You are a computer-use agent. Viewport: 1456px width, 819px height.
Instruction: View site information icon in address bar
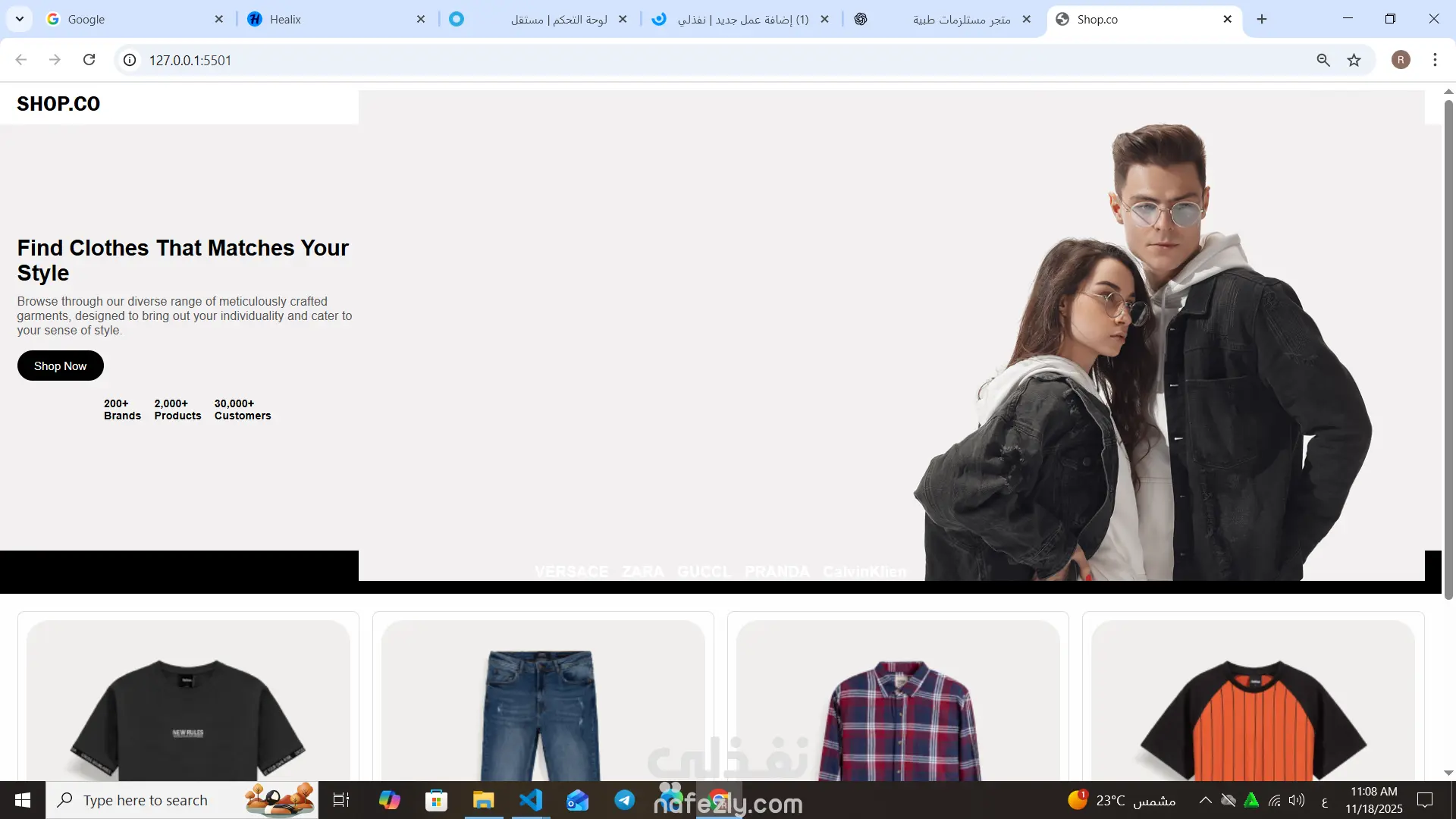pos(130,60)
